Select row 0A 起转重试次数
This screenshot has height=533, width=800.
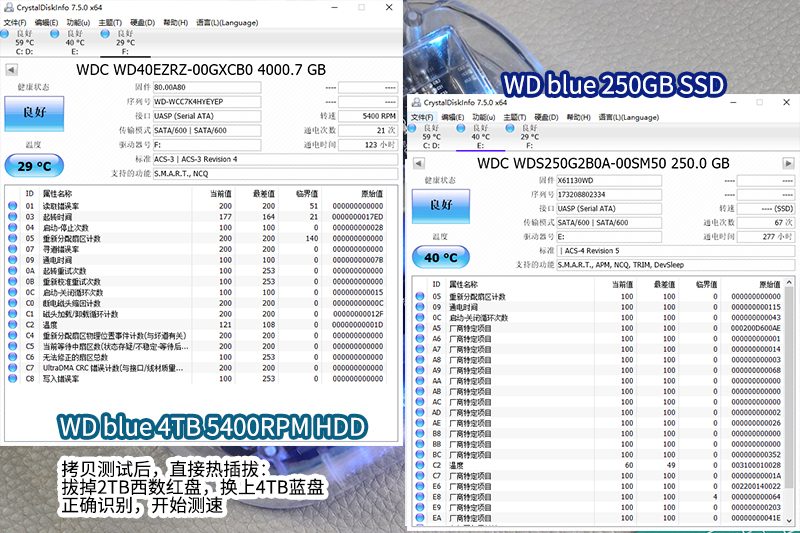coord(196,271)
